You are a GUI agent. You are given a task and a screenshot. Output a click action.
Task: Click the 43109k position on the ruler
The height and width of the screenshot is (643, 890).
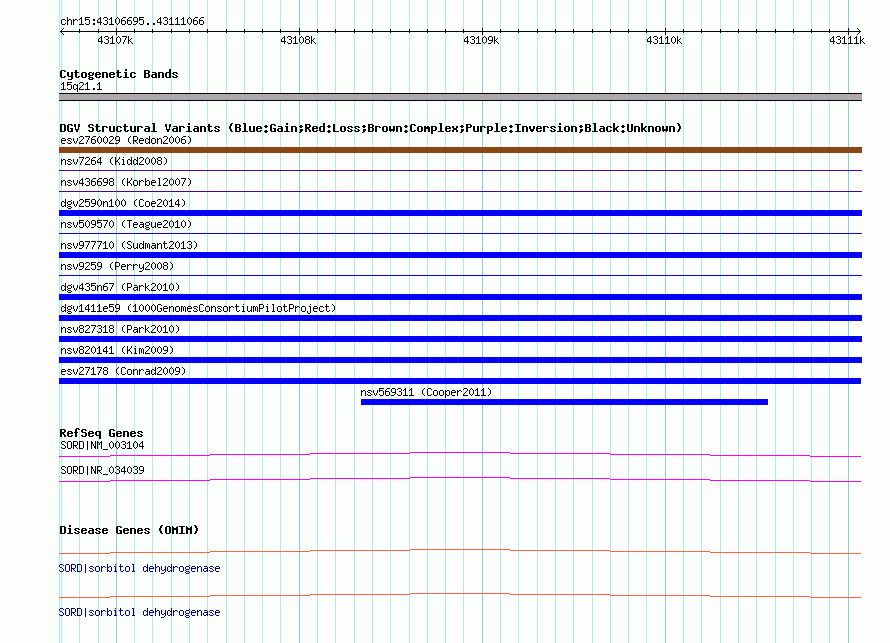click(481, 40)
